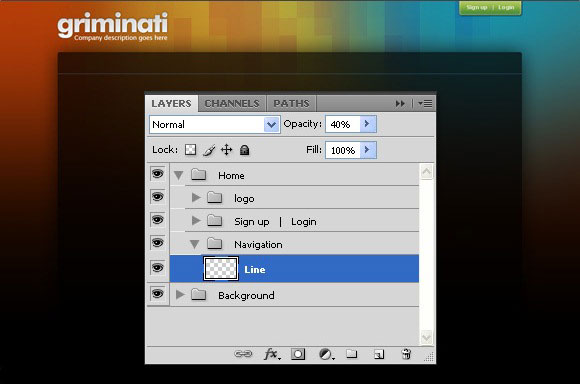Viewport: 580px width, 384px height.
Task: Click the link layers chain icon
Action: tap(243, 354)
